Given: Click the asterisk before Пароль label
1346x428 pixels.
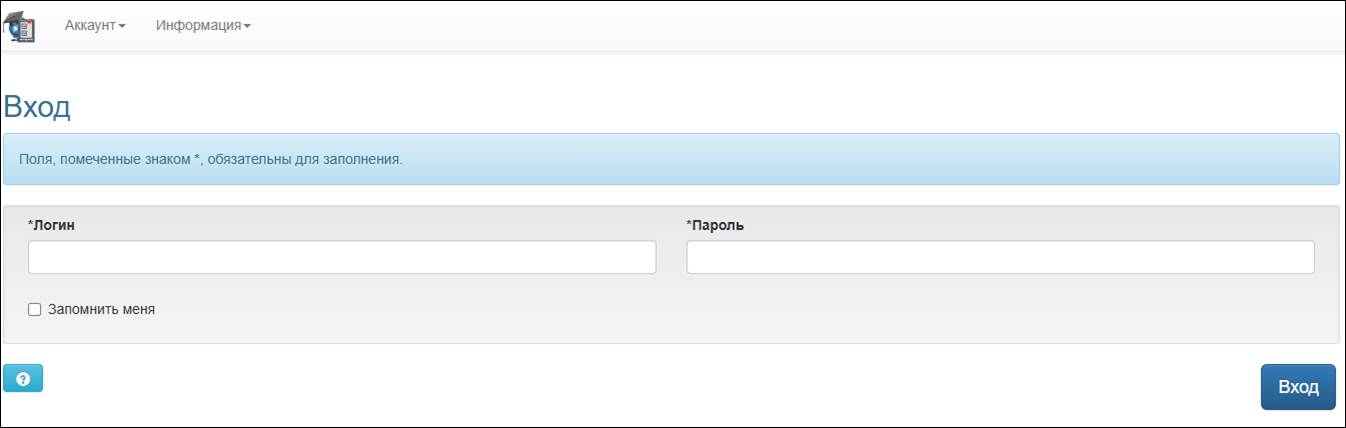Looking at the screenshot, I should 689,224.
